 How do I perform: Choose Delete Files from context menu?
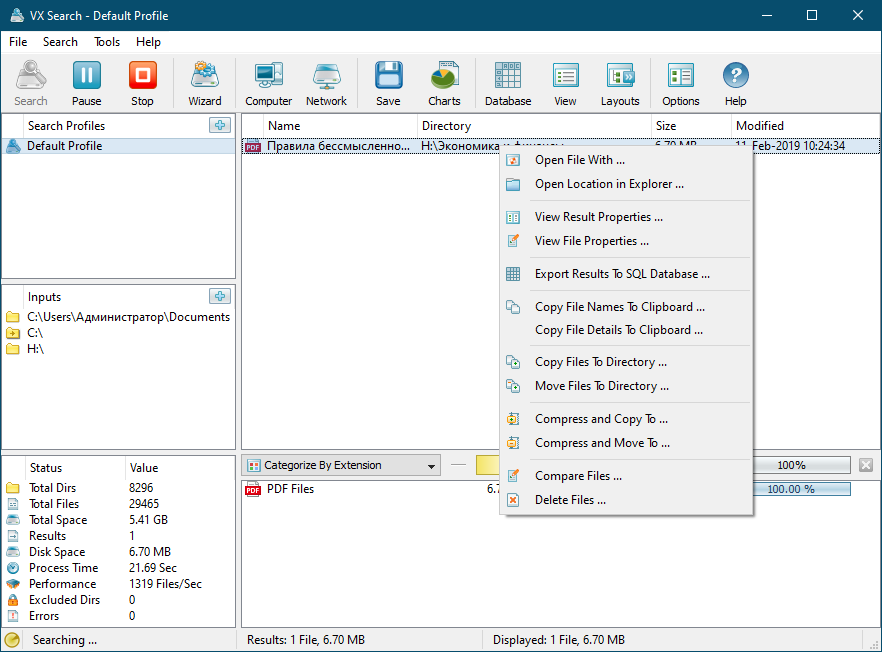click(626, 500)
